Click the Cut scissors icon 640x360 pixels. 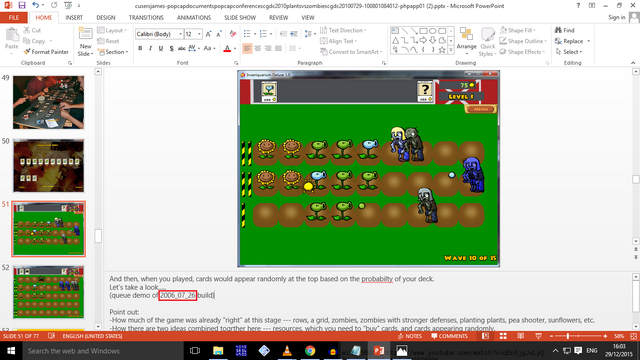point(27,30)
